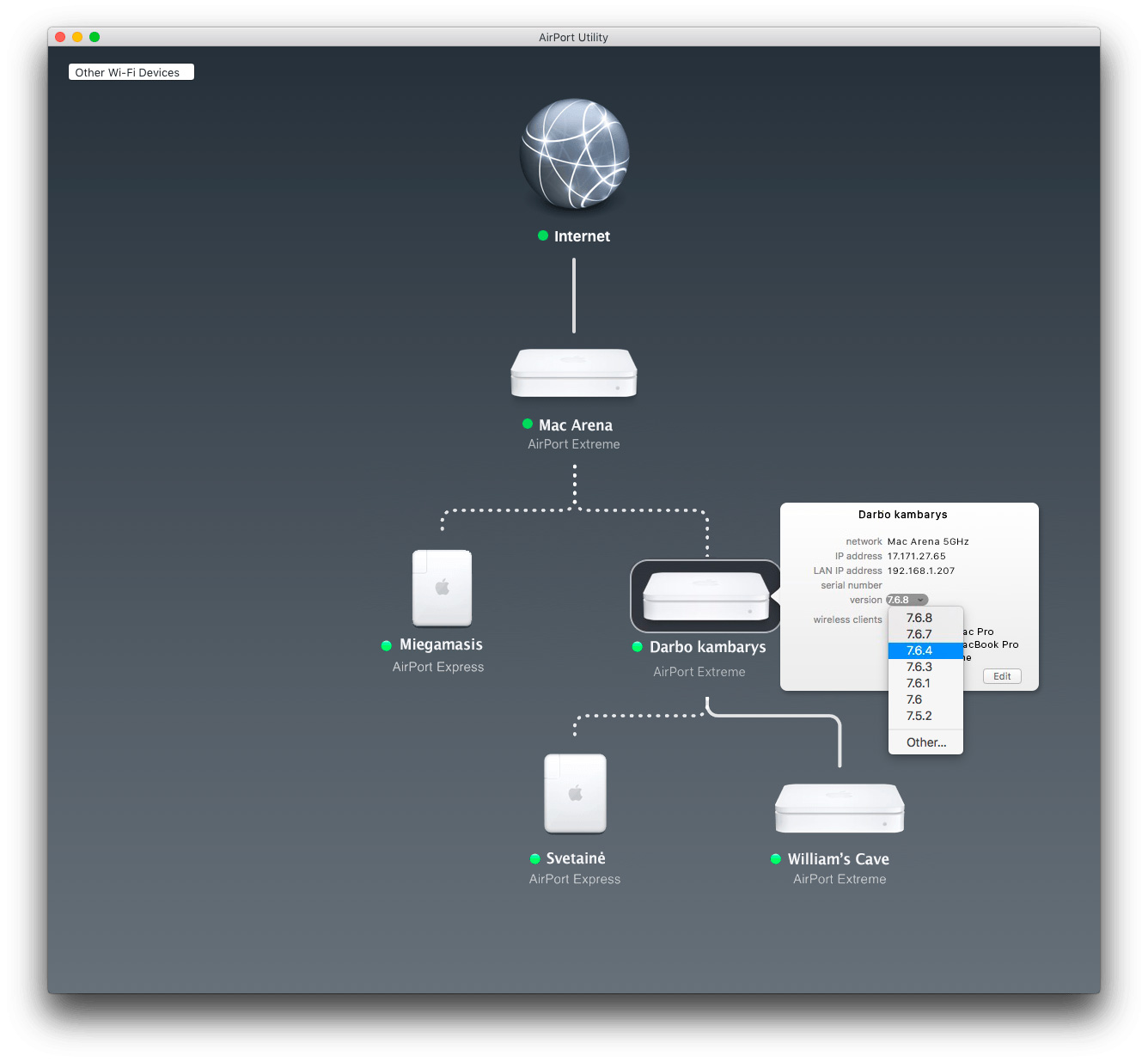Click the green status dot beside Internet
The width and height of the screenshot is (1148, 1062).
[543, 235]
